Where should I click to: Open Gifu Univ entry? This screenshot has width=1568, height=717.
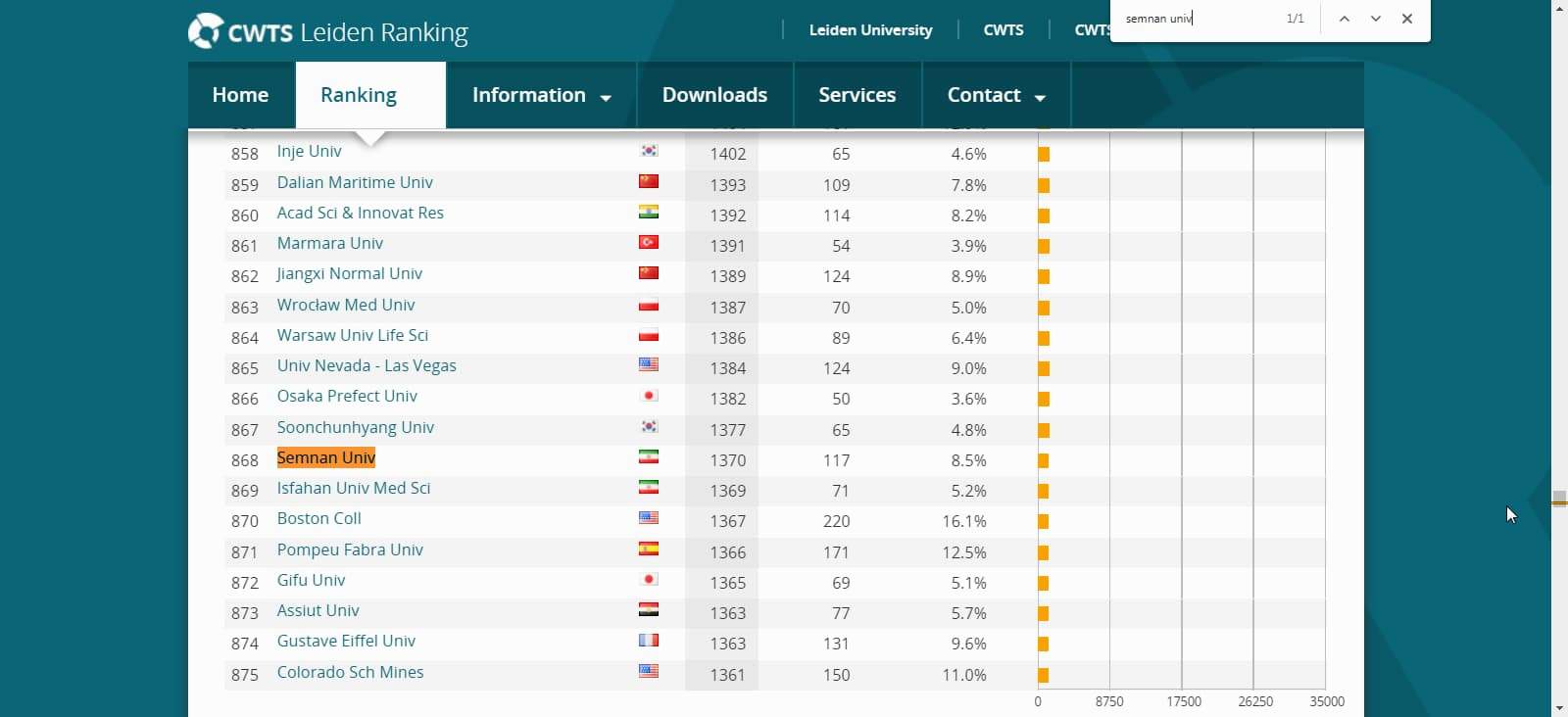pos(311,580)
